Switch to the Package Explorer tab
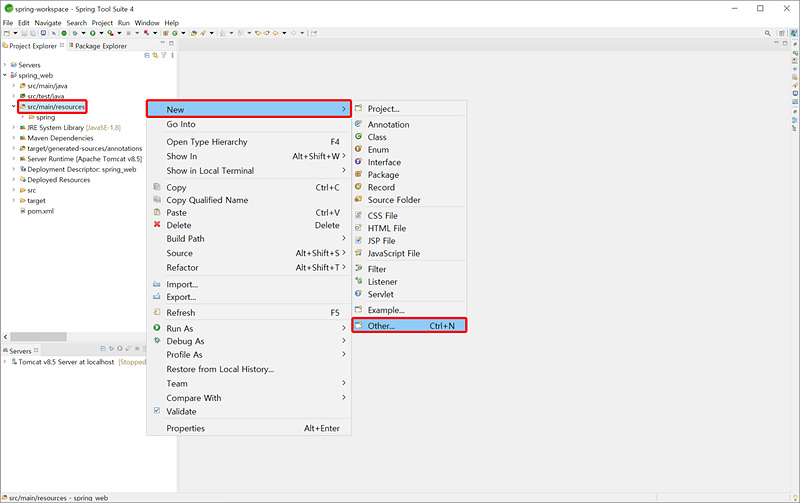 97,46
